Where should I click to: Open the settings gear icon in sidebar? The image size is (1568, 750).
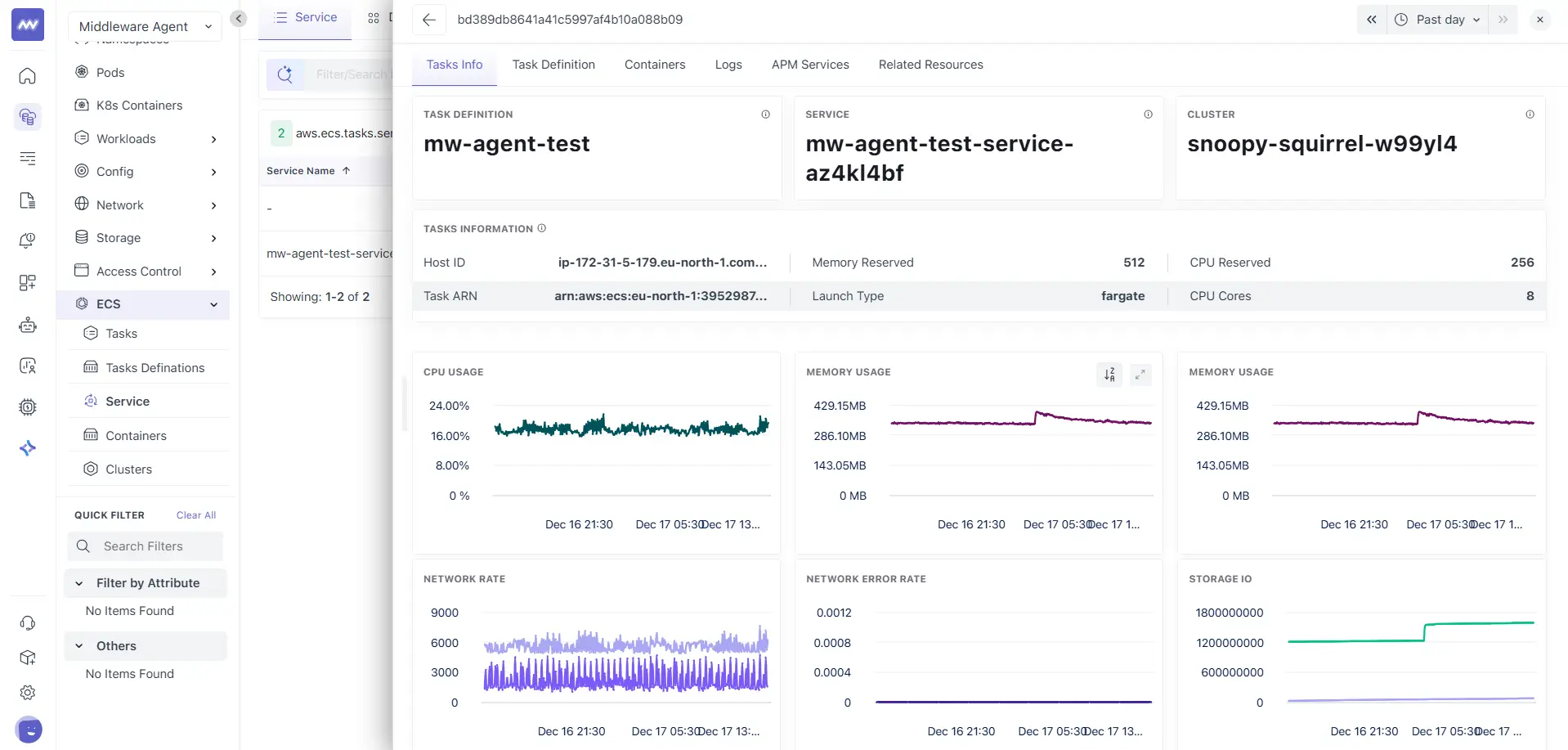[27, 692]
